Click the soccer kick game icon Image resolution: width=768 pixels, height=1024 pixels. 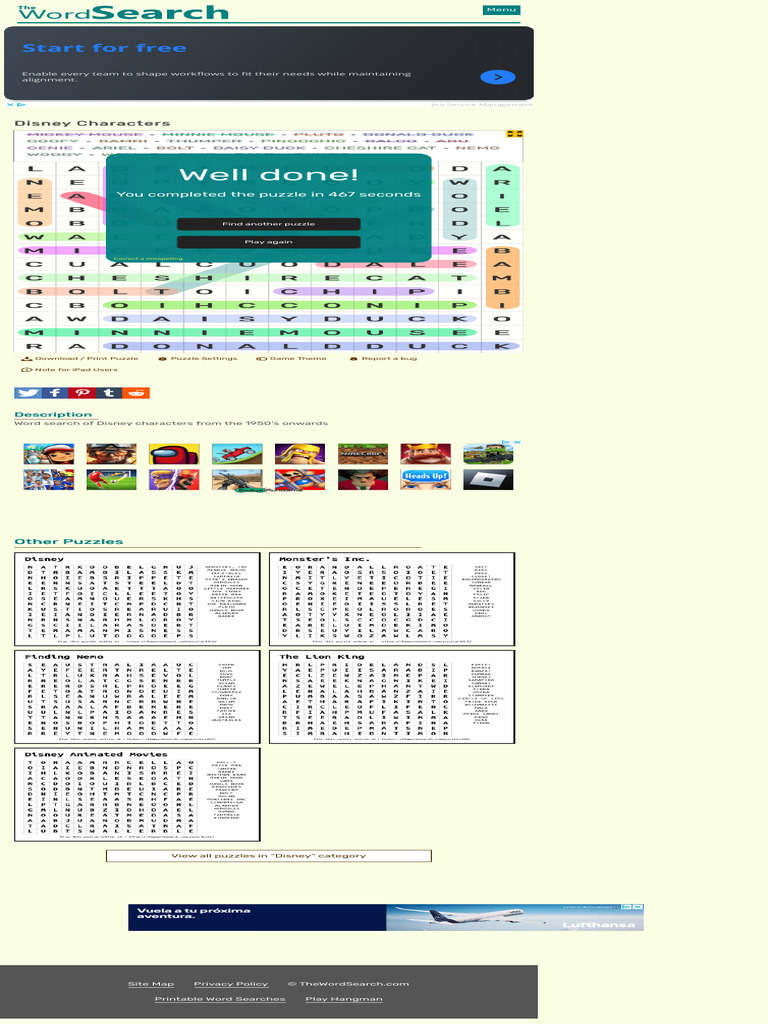(111, 479)
